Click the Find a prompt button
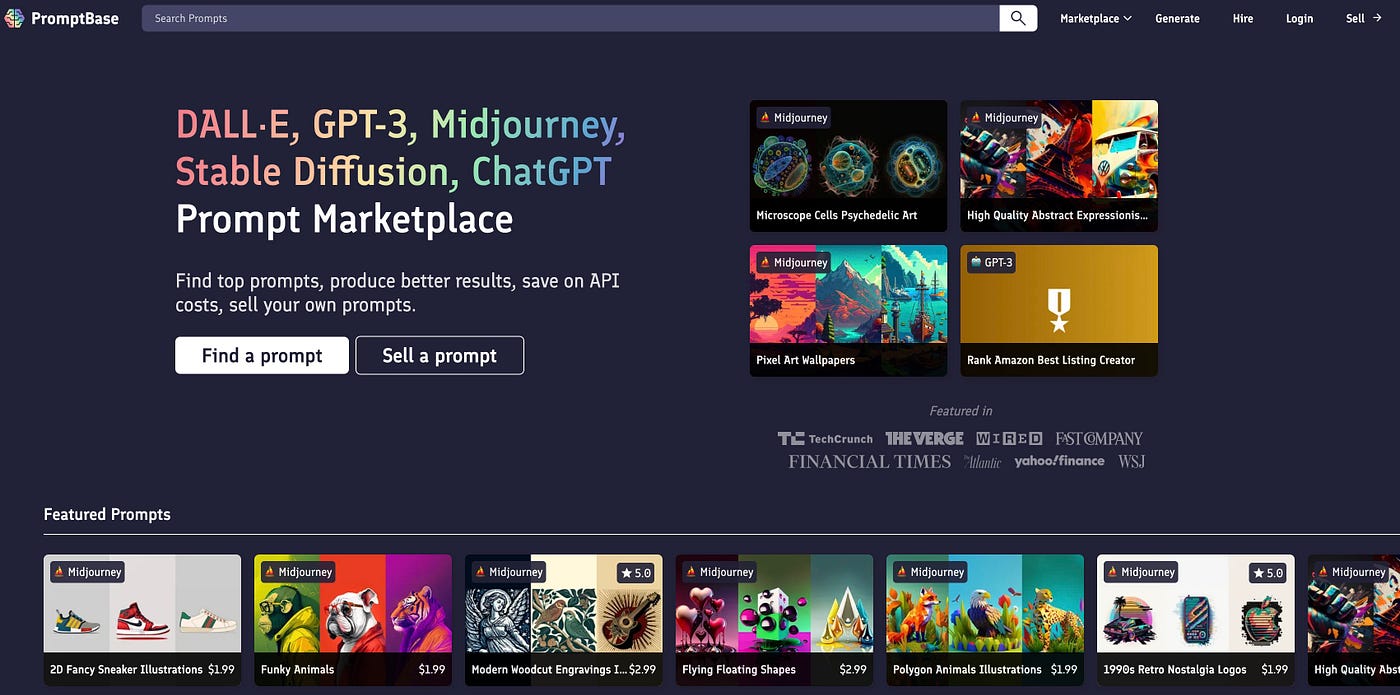Image resolution: width=1400 pixels, height=695 pixels. click(262, 355)
